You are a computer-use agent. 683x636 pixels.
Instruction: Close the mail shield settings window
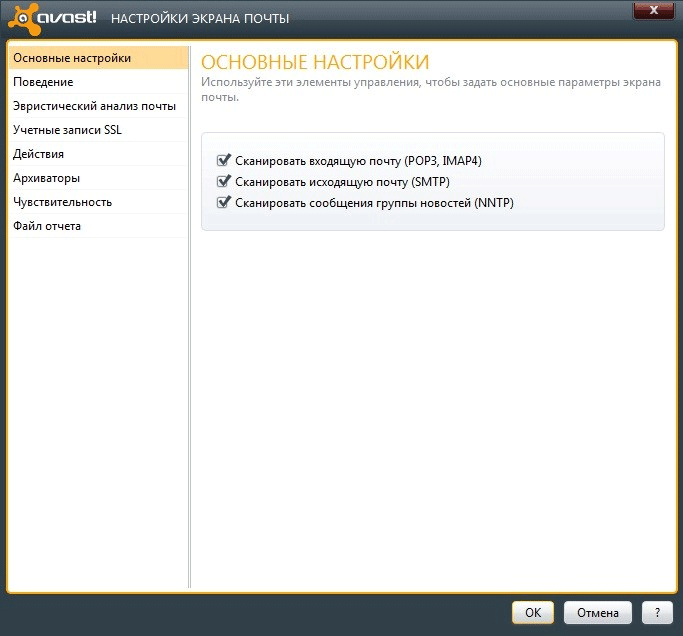coord(654,10)
